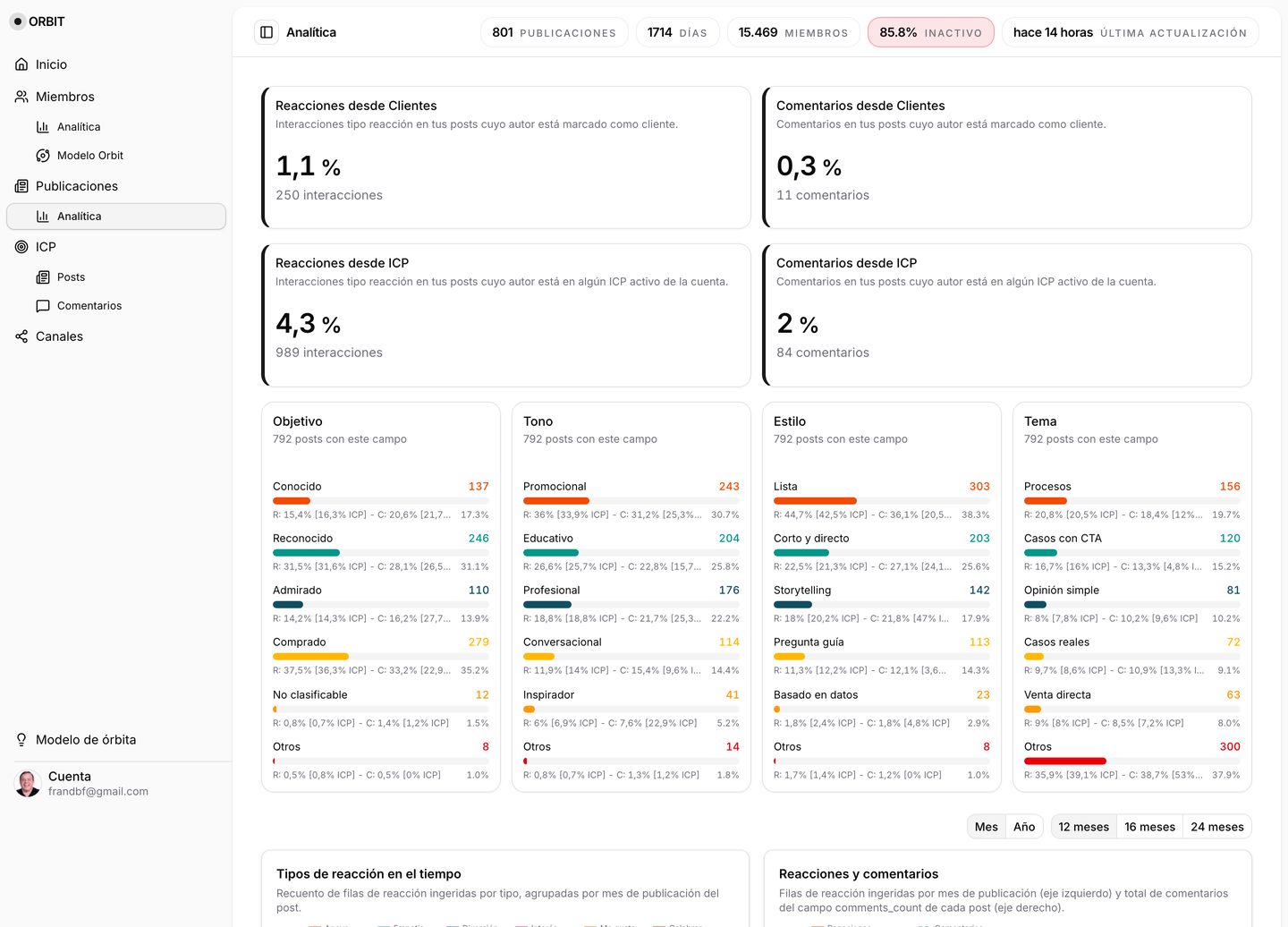This screenshot has width=1288, height=927.
Task: Click the Modelo de órbita lightbulb icon
Action: click(21, 740)
